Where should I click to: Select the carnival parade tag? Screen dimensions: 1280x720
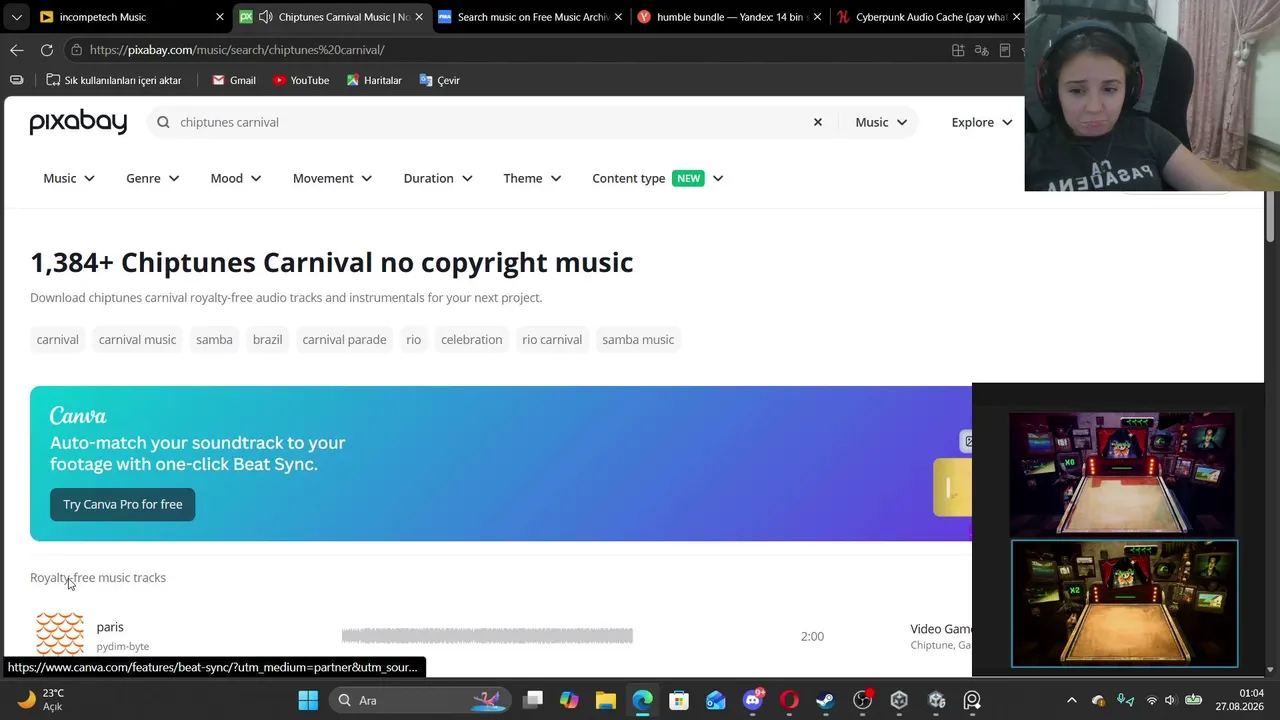(x=344, y=339)
